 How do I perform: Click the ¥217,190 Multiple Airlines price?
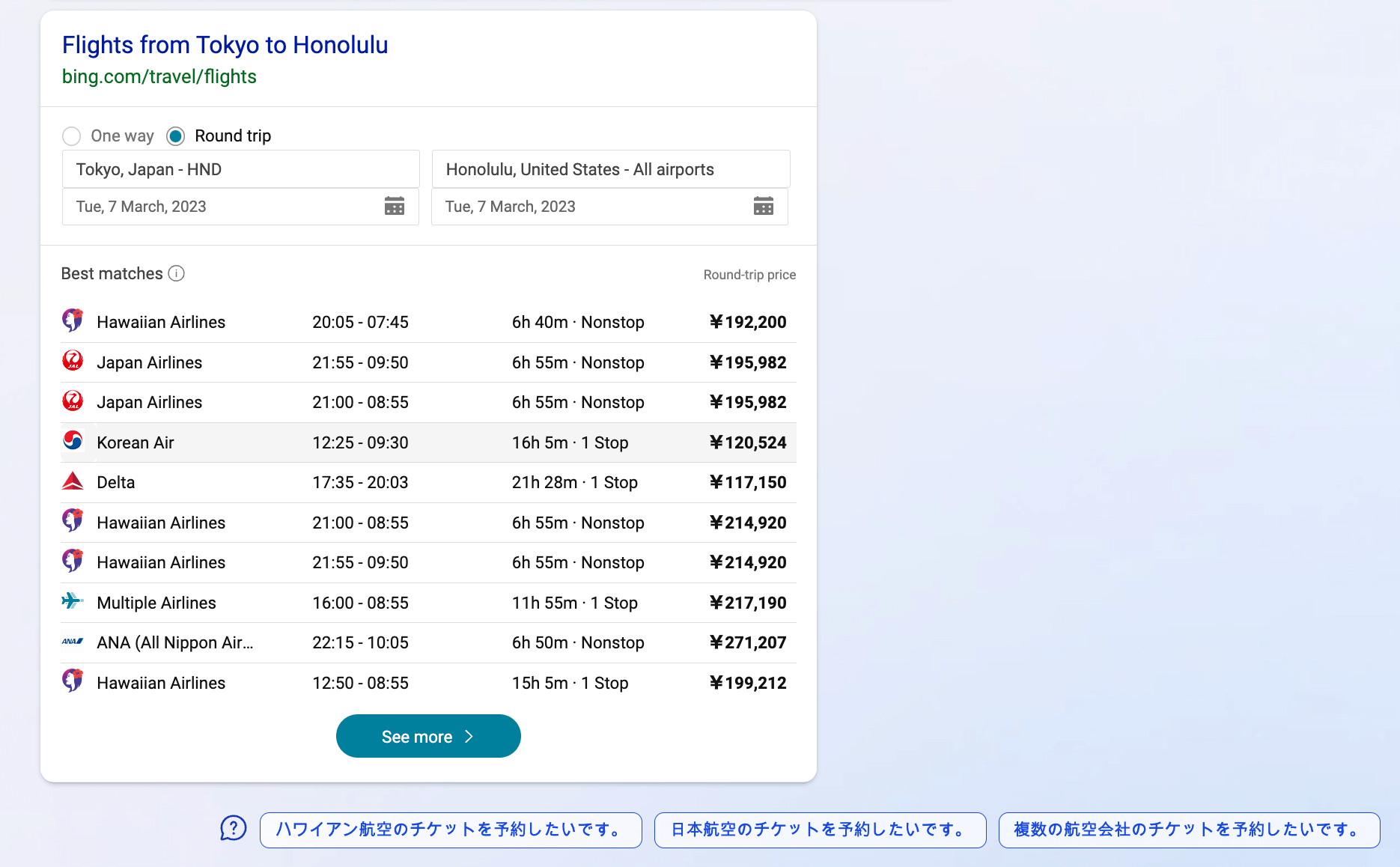(x=748, y=603)
